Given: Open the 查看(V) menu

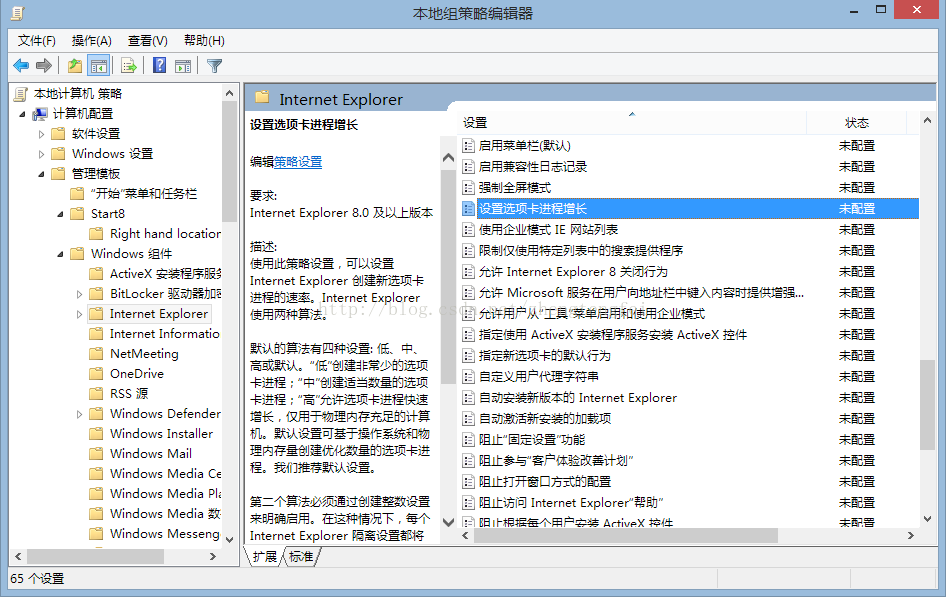Looking at the screenshot, I should click(x=148, y=40).
